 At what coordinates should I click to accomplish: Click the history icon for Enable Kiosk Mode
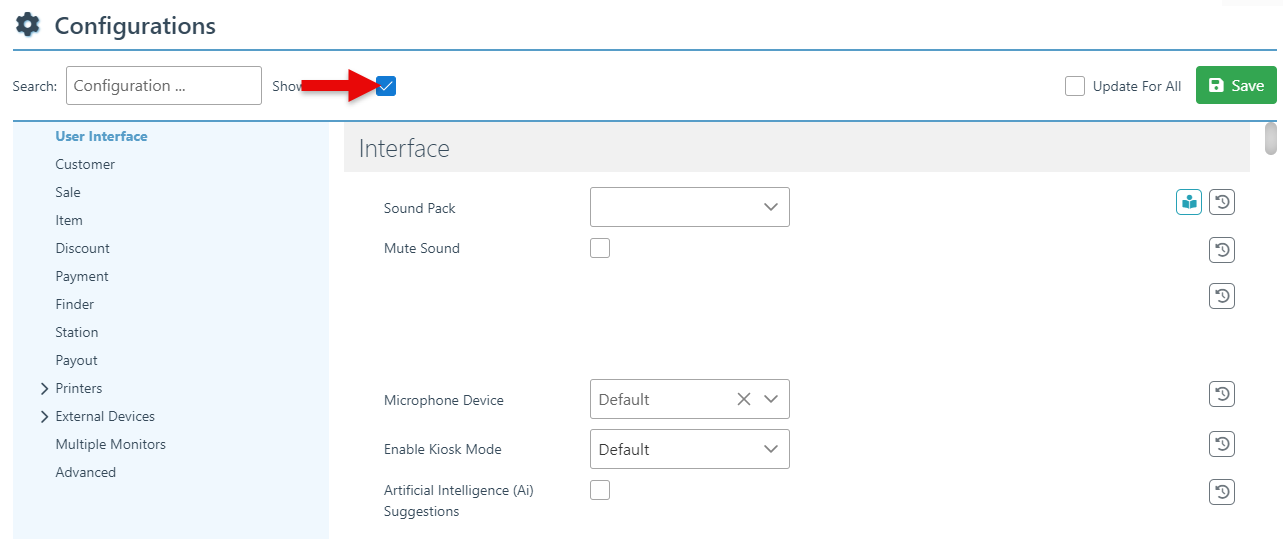[x=1221, y=444]
